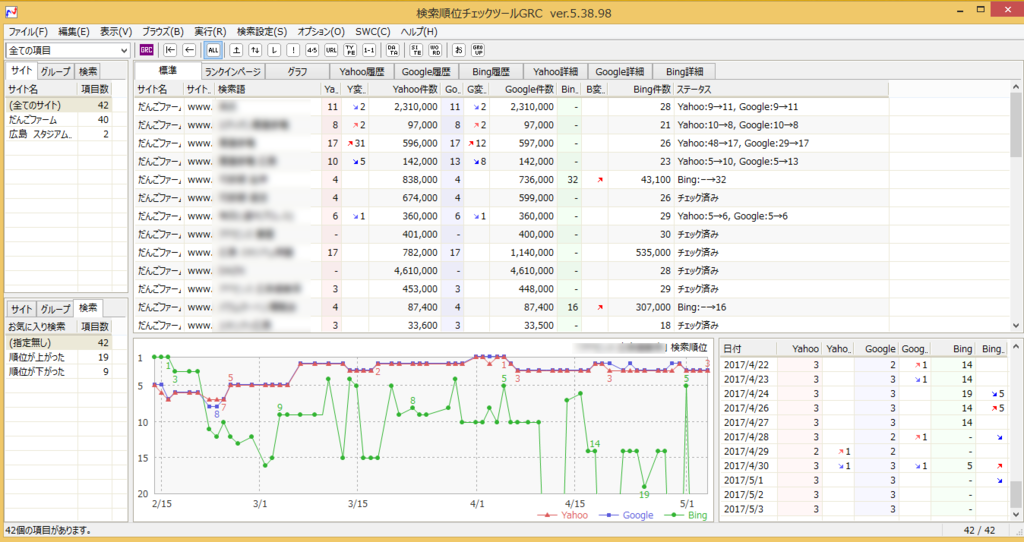This screenshot has width=1024, height=542.
Task: Click the purple GRC toolbar icon
Action: click(146, 50)
